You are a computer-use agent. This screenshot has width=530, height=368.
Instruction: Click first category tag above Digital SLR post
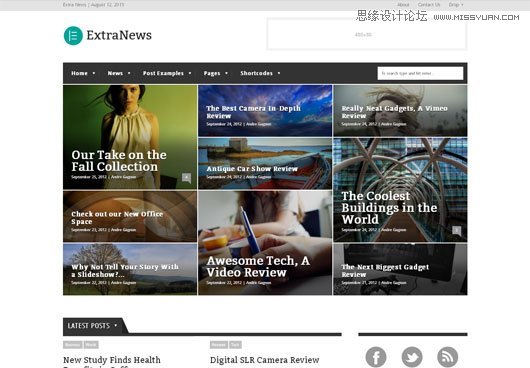click(219, 345)
